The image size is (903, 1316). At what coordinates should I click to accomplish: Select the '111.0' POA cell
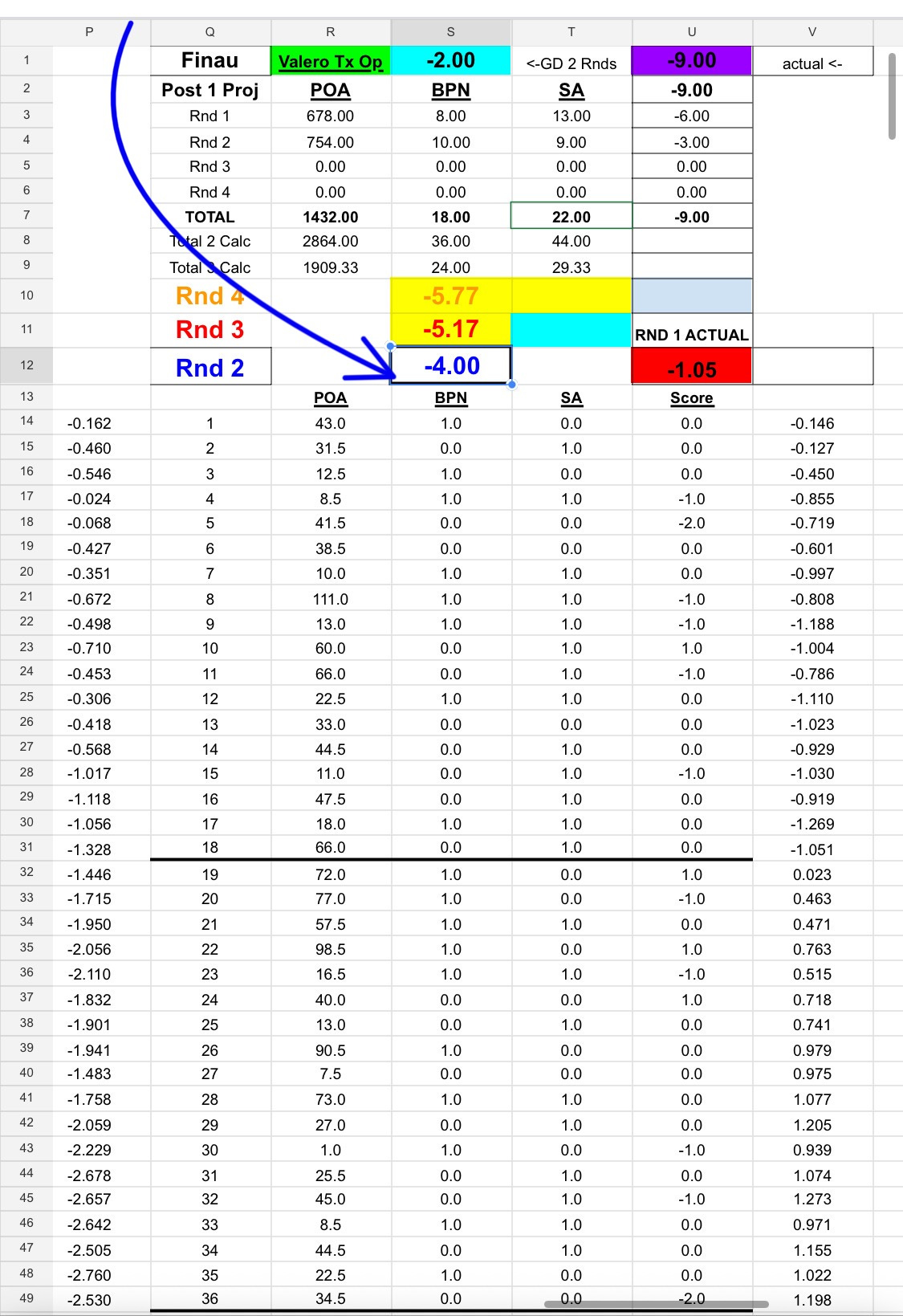tap(330, 599)
